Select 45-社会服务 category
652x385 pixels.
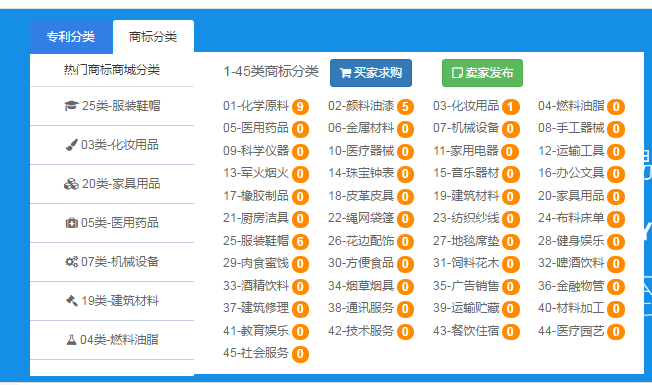tap(256, 353)
